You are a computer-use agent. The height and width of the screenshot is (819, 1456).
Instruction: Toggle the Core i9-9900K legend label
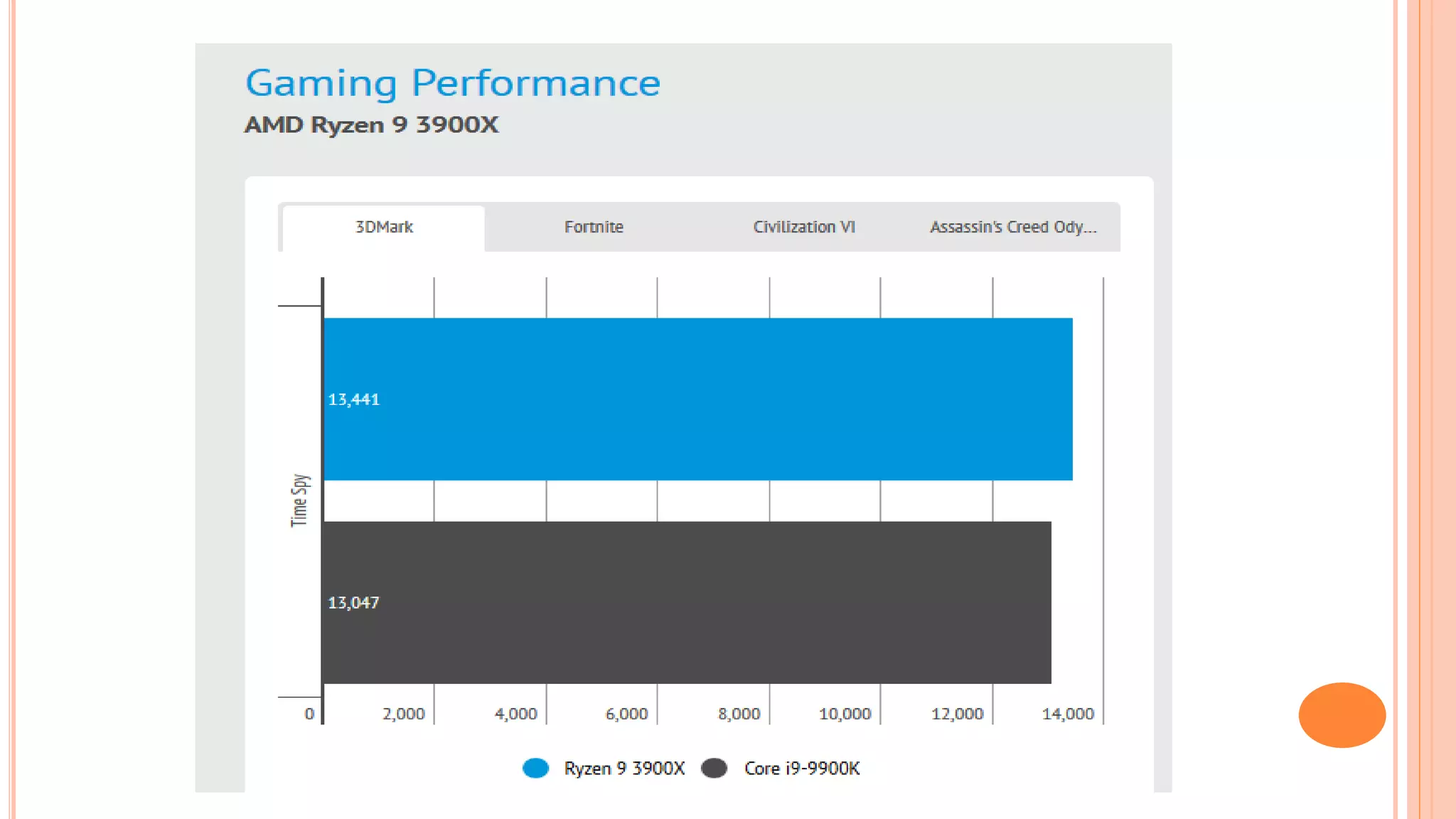point(802,769)
